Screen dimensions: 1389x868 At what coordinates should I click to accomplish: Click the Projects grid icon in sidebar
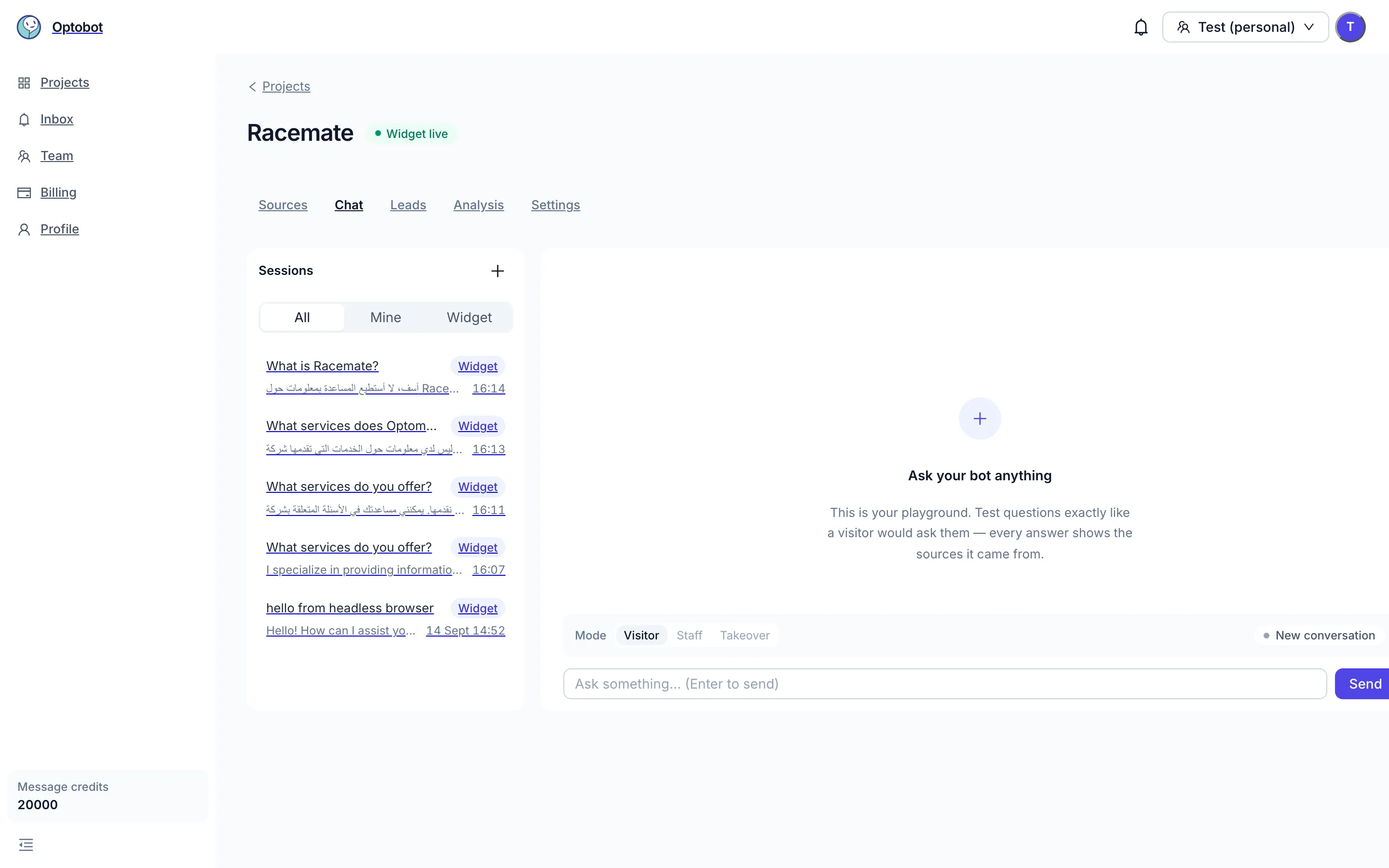pyautogui.click(x=24, y=82)
